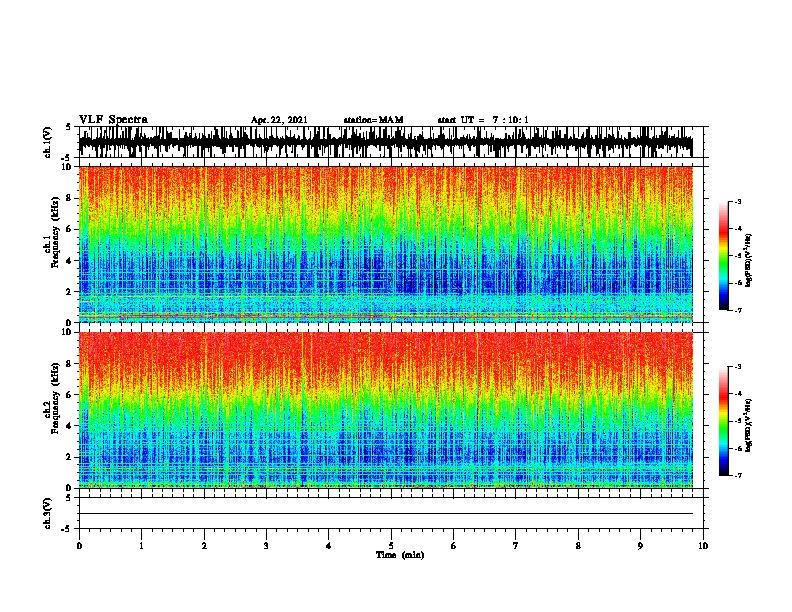Click the flat line in the ch.3(V) panel
This screenshot has height=612, width=792.
[385, 514]
